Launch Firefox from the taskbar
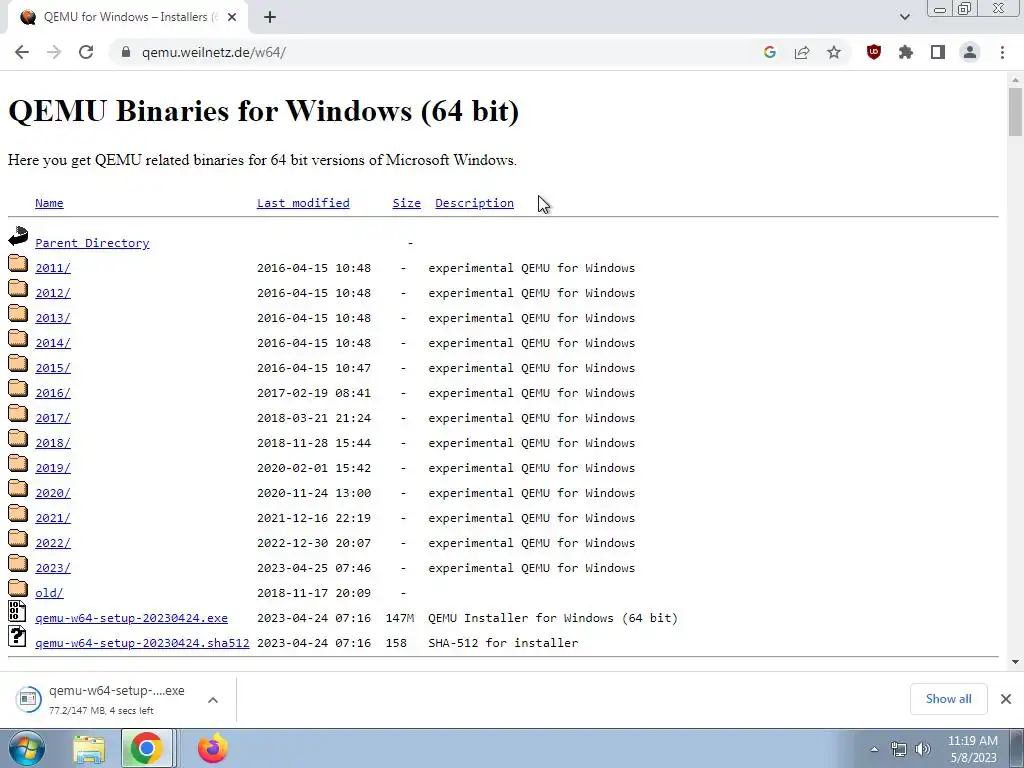The height and width of the screenshot is (768, 1024). (213, 748)
